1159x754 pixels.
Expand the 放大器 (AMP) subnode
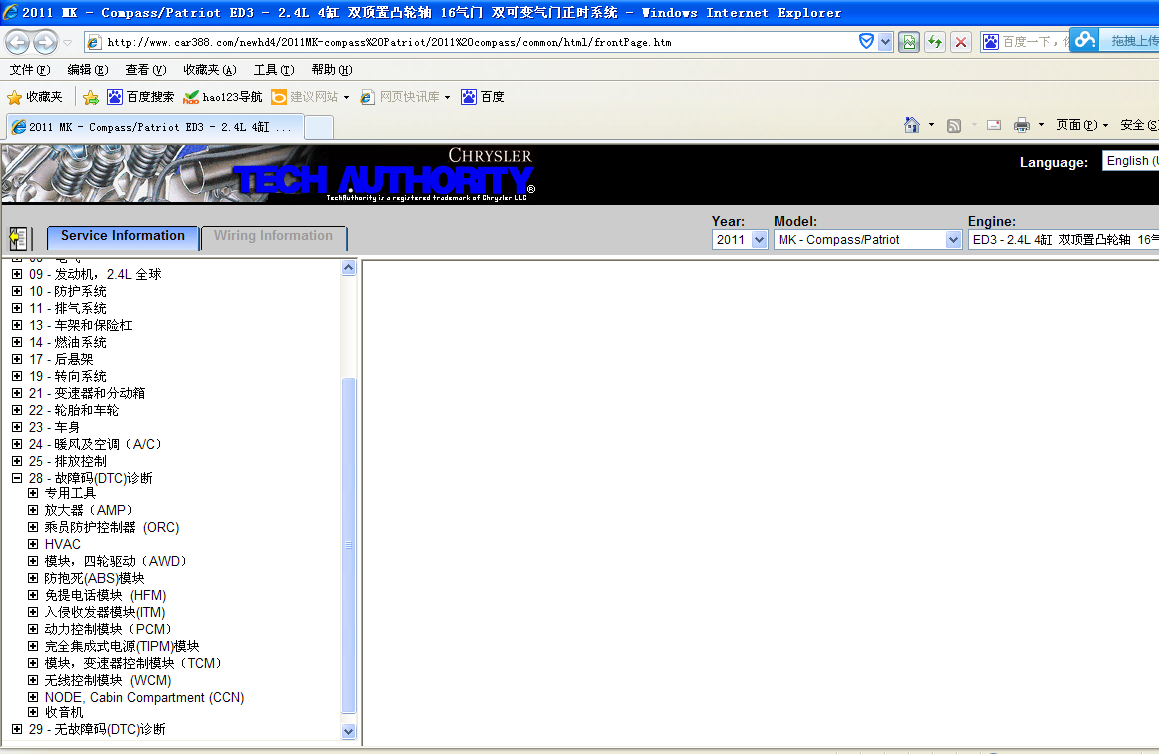click(x=33, y=509)
